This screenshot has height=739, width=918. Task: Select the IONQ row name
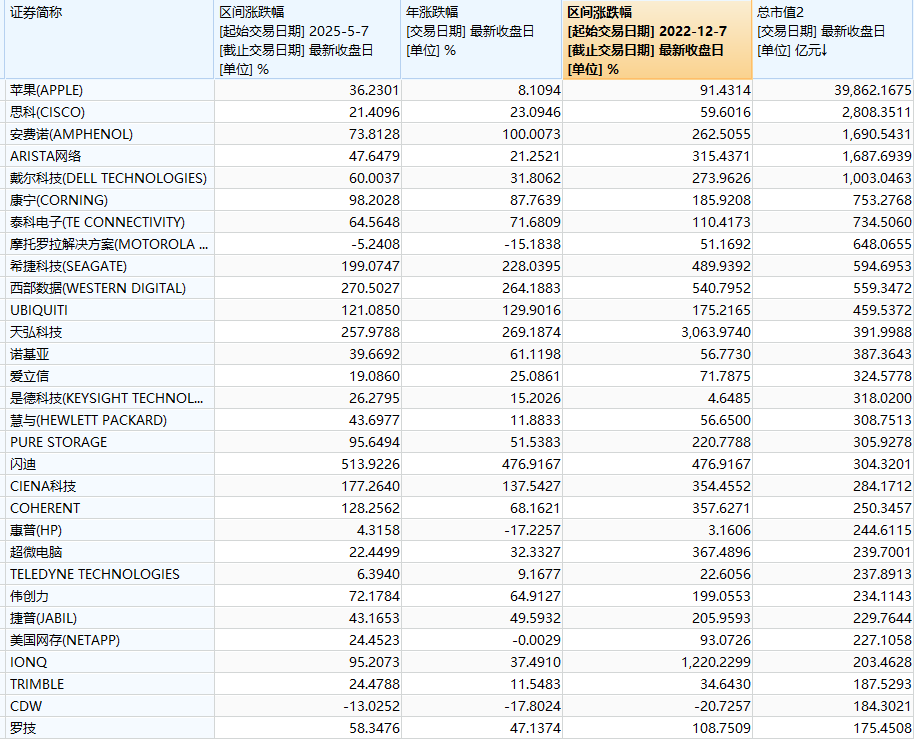28,662
